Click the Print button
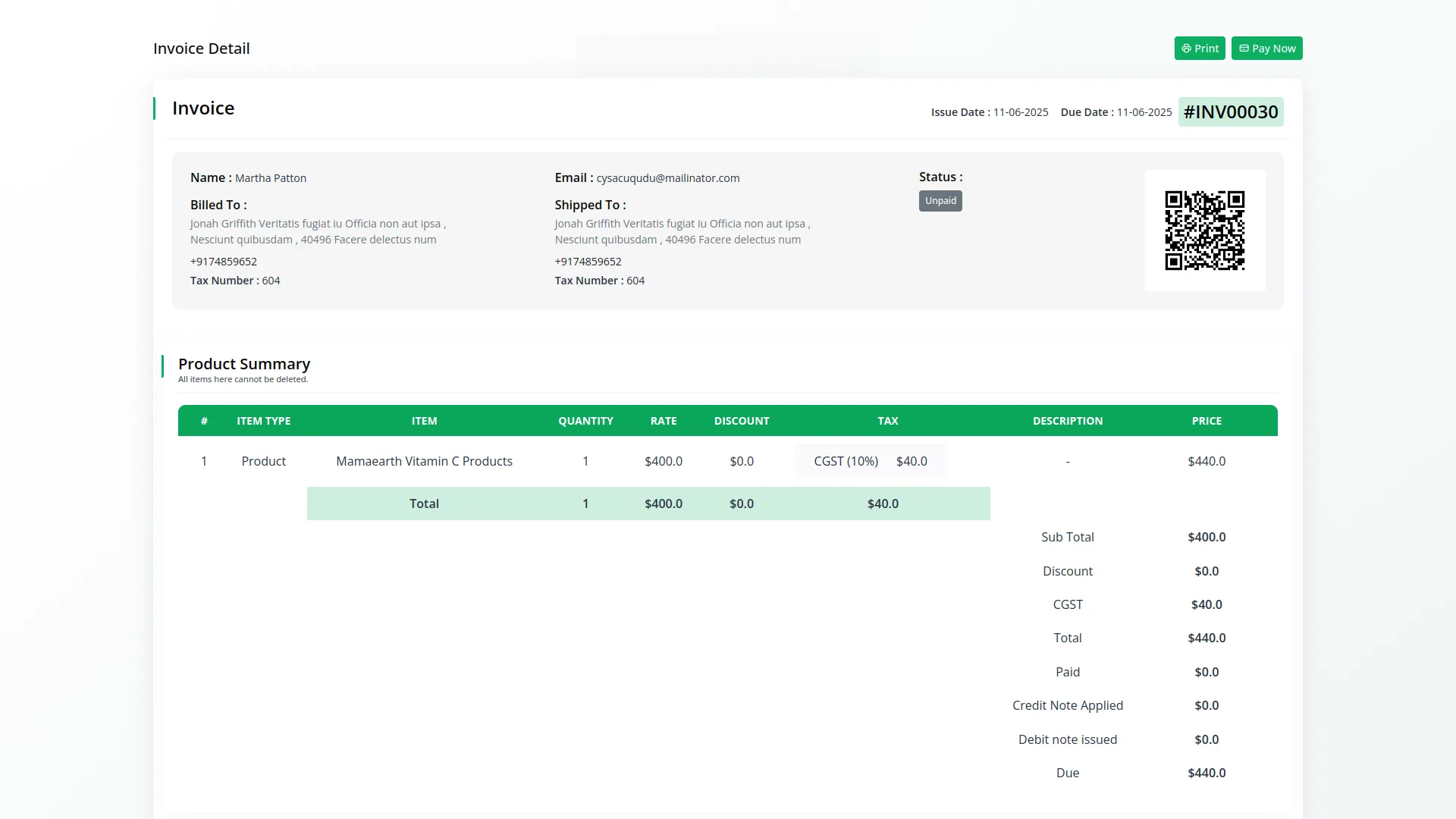This screenshot has width=1456, height=819. click(1199, 49)
